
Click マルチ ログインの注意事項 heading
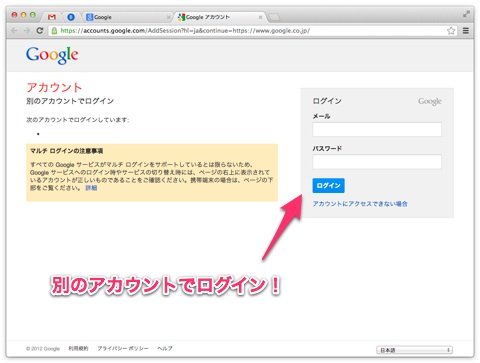(x=66, y=151)
